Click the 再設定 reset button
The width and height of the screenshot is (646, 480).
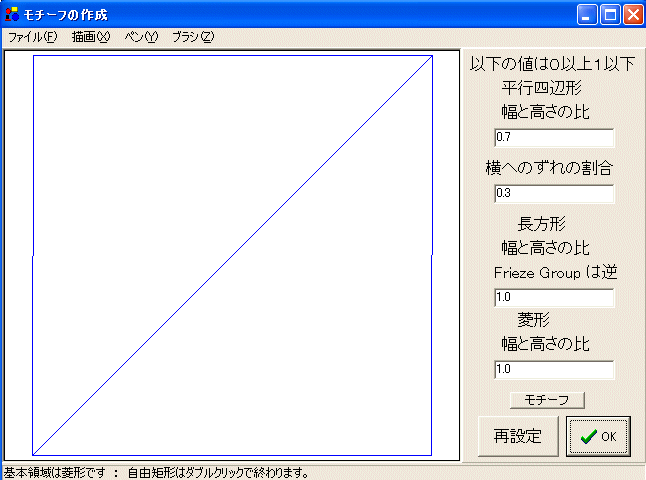point(518,436)
